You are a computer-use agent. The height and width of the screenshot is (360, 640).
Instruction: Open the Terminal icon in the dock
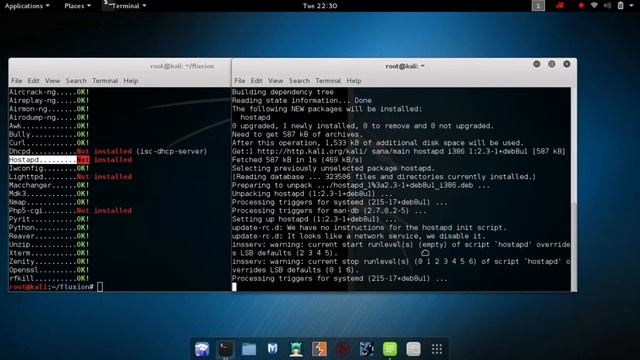[x=225, y=349]
